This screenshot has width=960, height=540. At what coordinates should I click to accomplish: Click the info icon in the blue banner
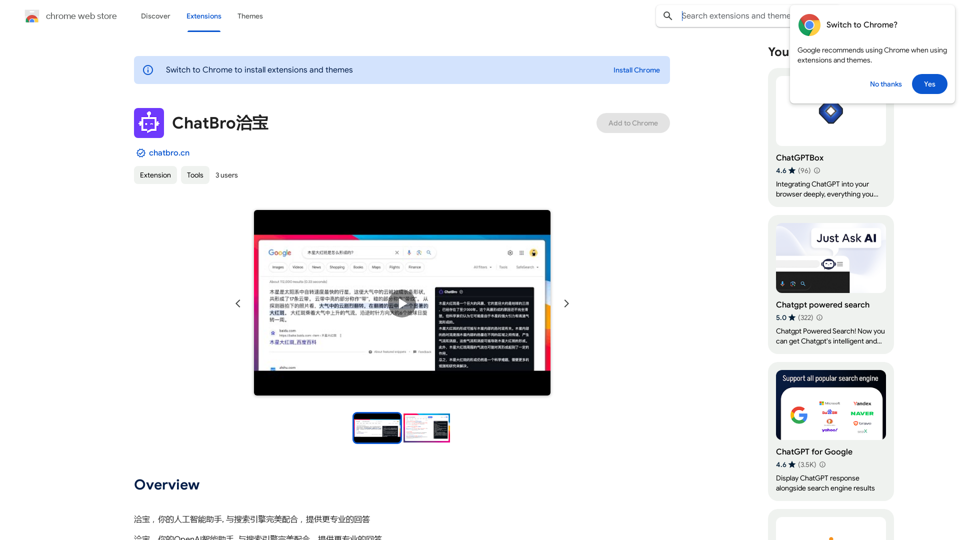click(x=148, y=70)
